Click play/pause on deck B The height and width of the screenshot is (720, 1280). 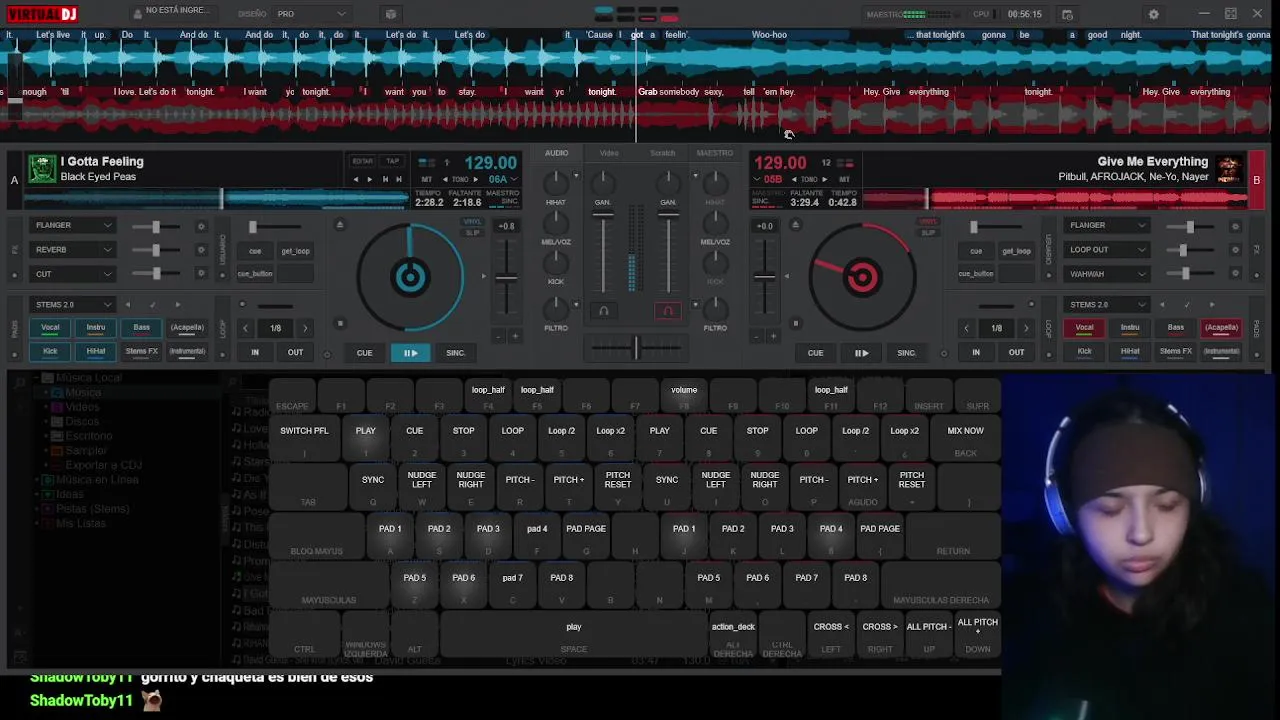click(x=861, y=353)
